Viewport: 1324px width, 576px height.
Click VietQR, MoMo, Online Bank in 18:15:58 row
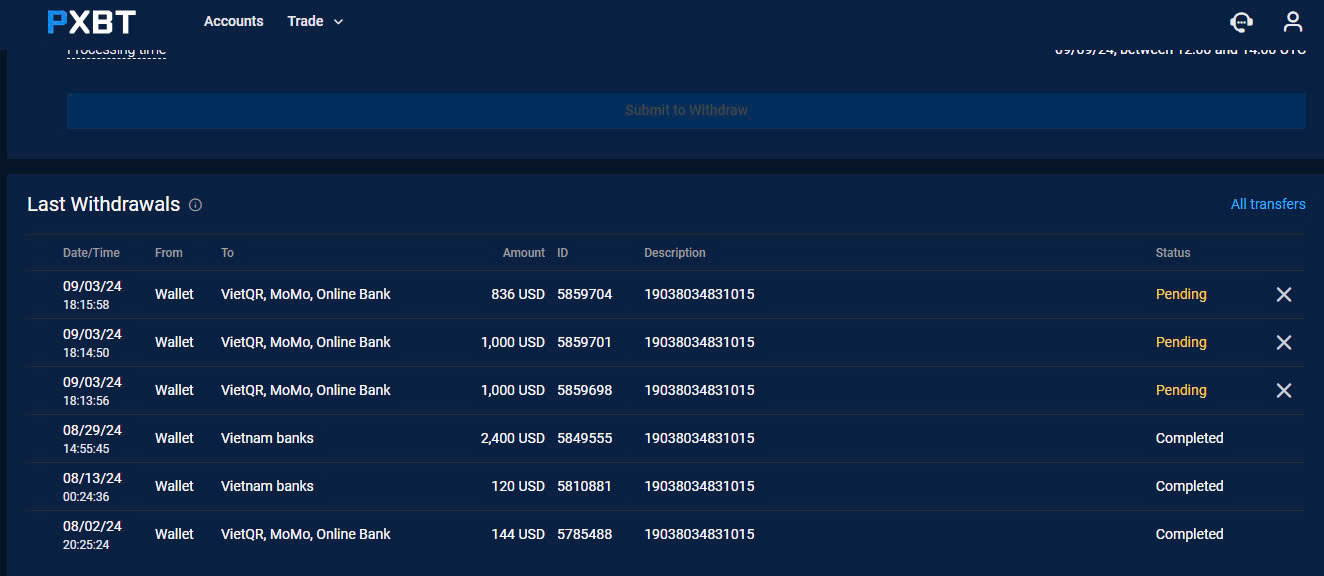coord(306,294)
